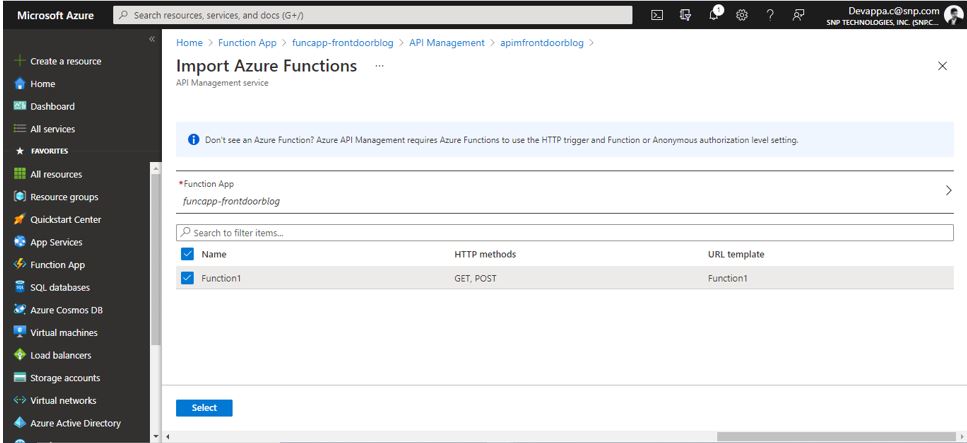This screenshot has height=443, width=967.
Task: Go to Home in the sidebar
Action: coord(43,84)
